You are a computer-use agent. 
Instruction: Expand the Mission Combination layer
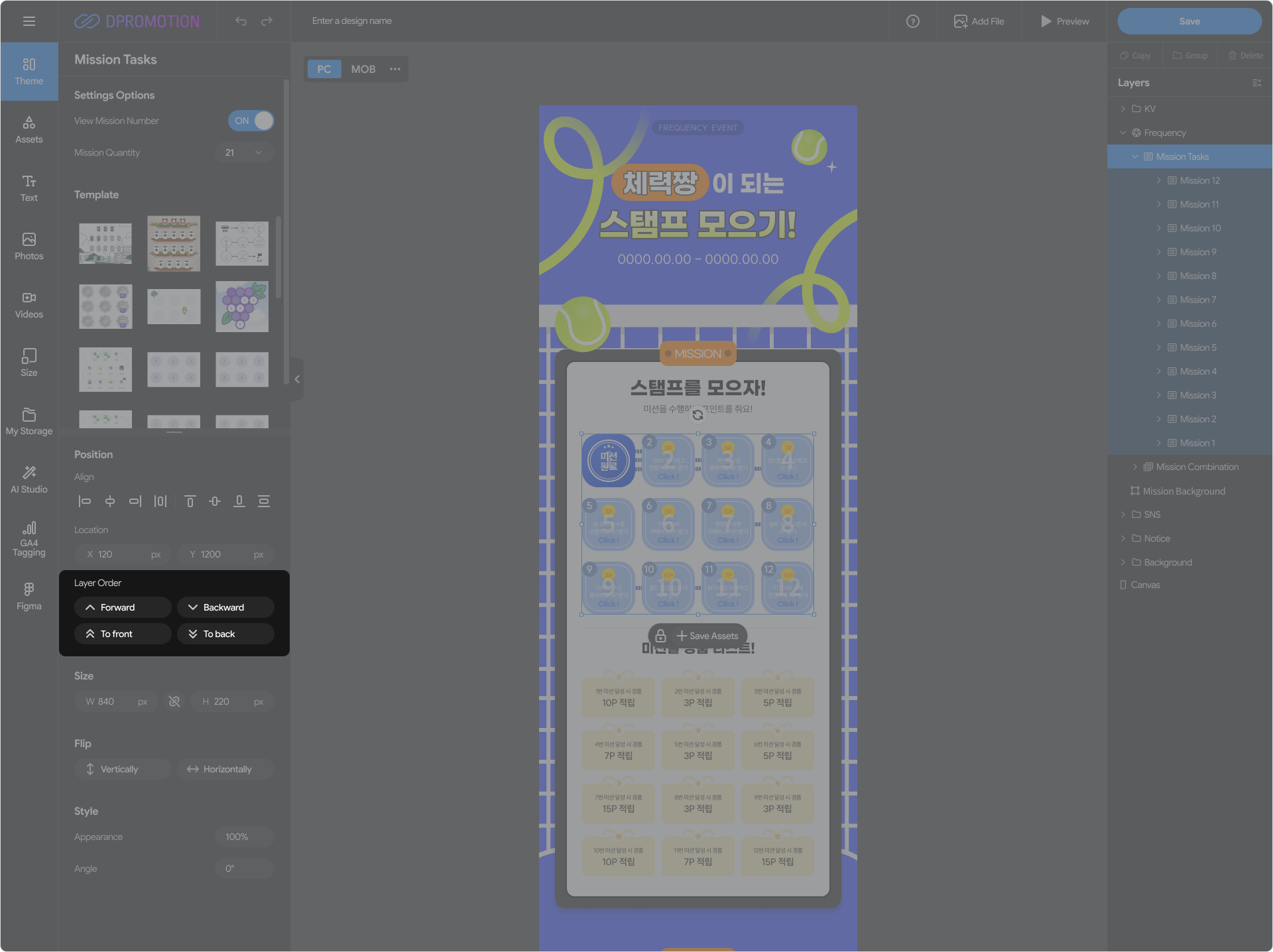pyautogui.click(x=1135, y=467)
